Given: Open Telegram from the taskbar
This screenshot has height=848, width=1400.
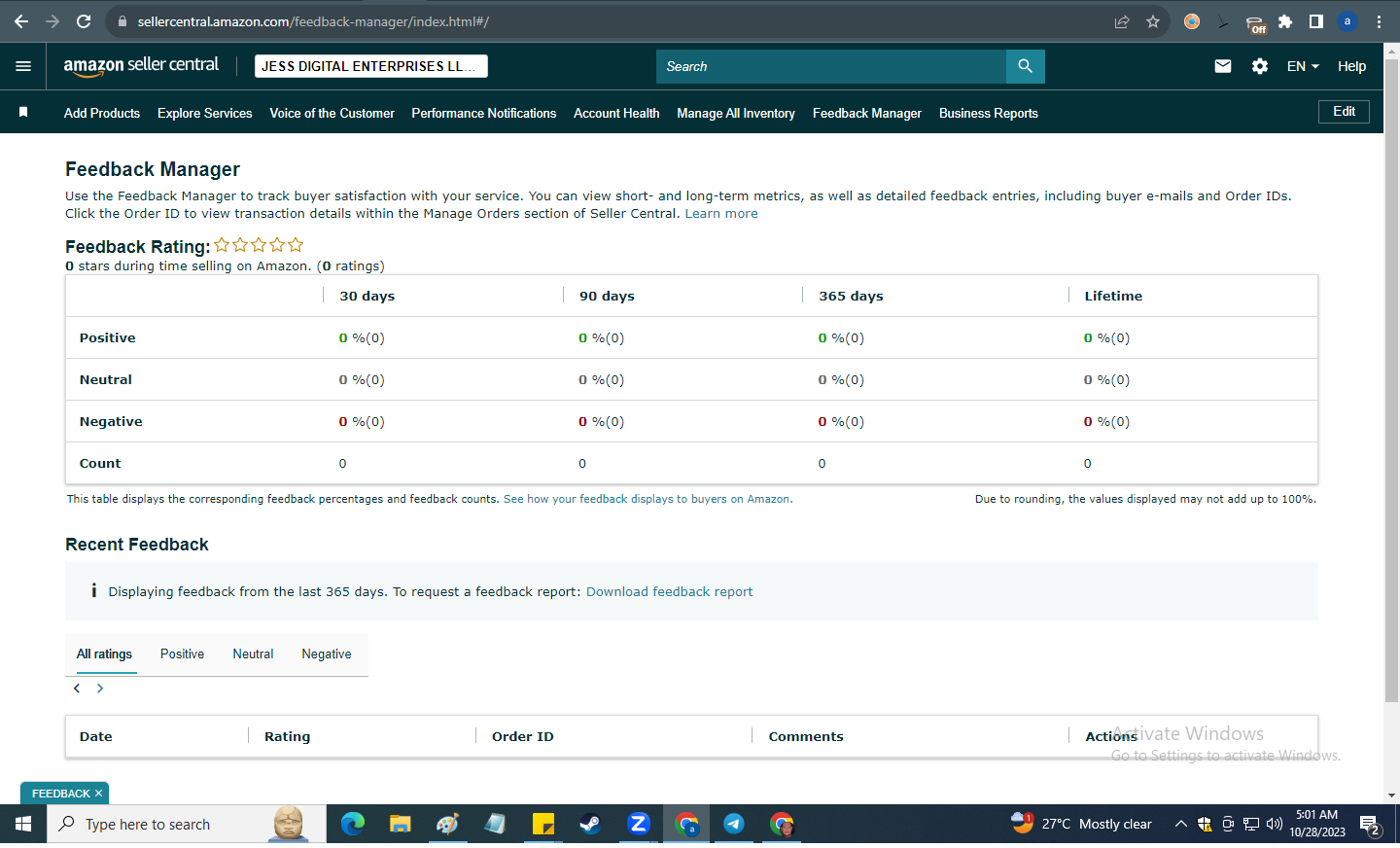Looking at the screenshot, I should pos(734,825).
